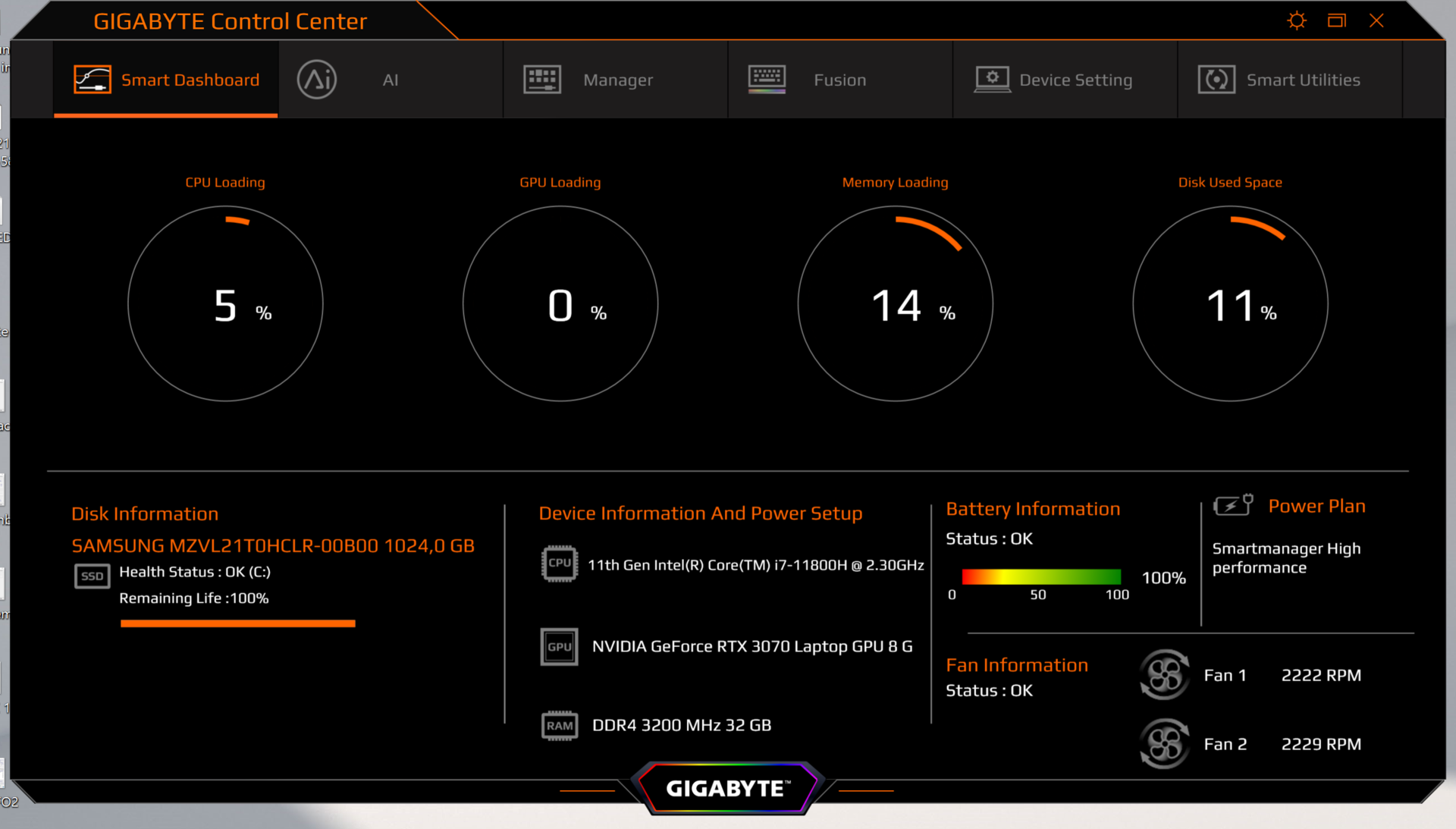Click the Fan 2 icon

coord(1165,743)
